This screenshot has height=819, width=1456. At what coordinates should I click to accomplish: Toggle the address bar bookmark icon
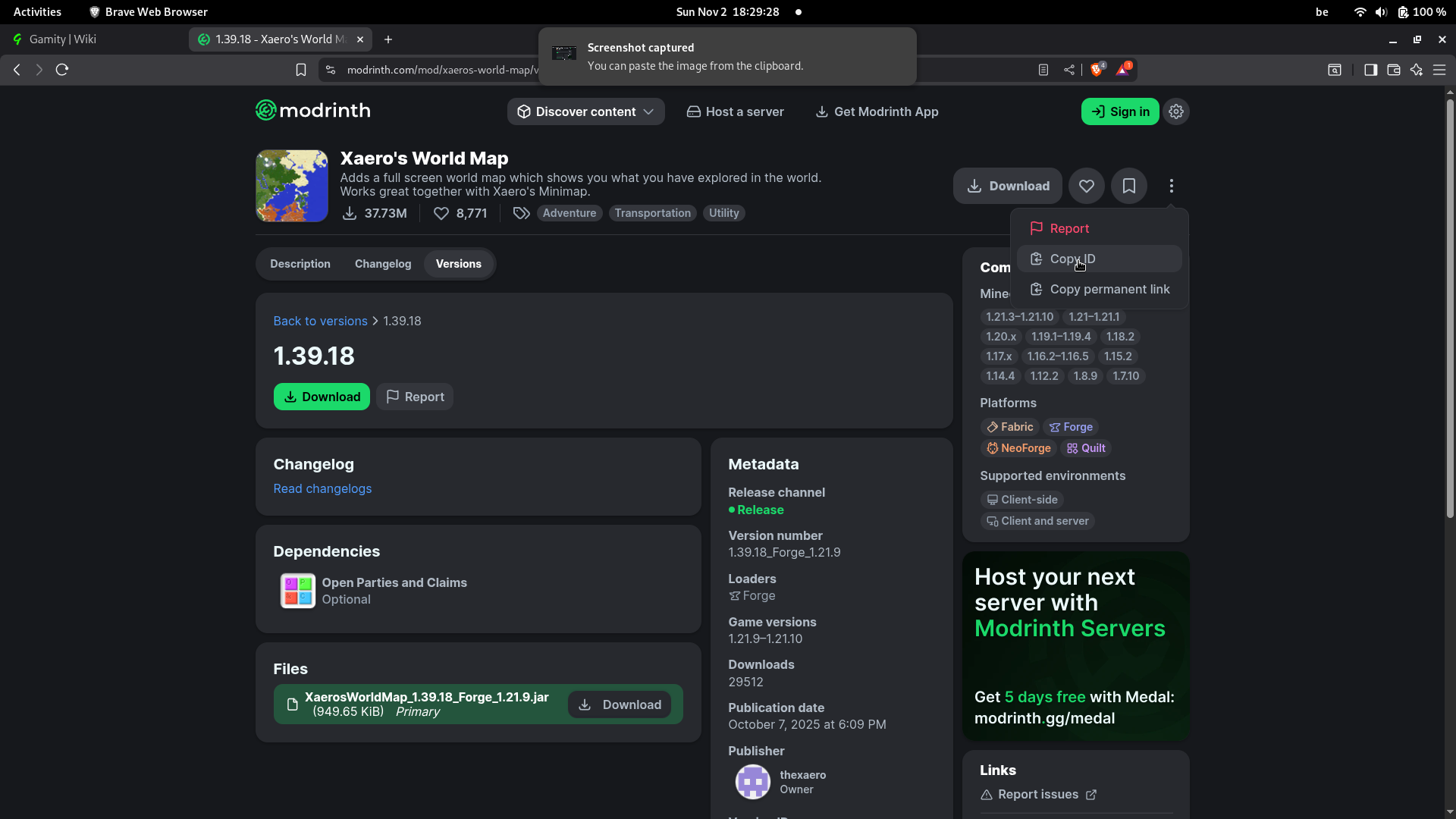pos(301,70)
